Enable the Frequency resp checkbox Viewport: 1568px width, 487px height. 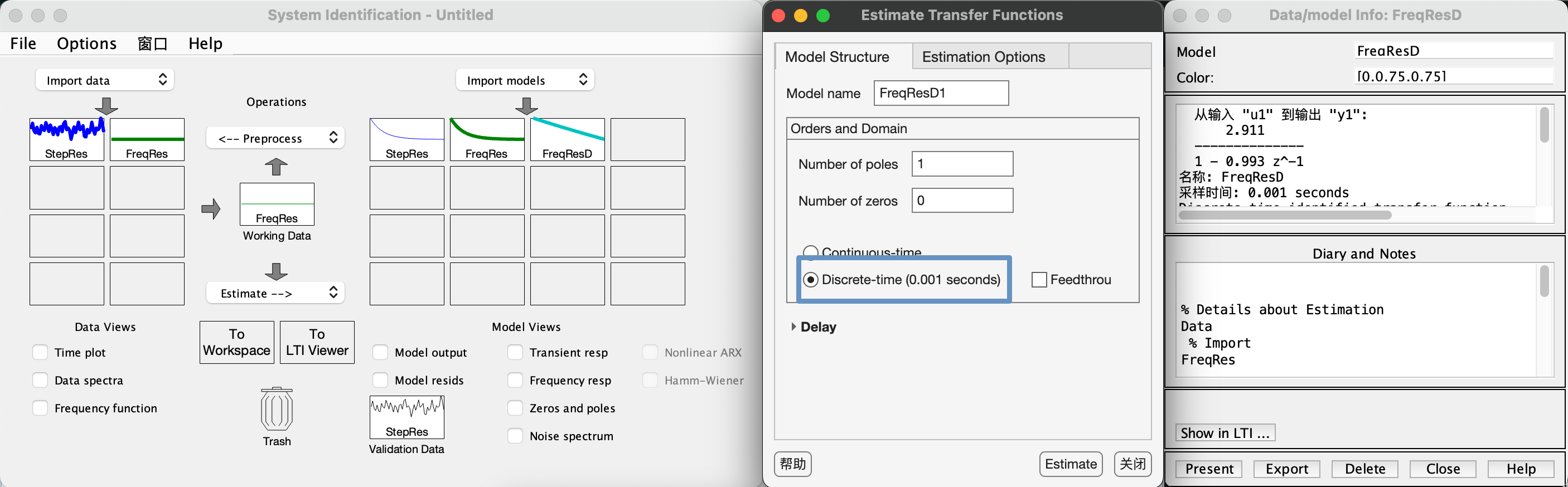[515, 381]
